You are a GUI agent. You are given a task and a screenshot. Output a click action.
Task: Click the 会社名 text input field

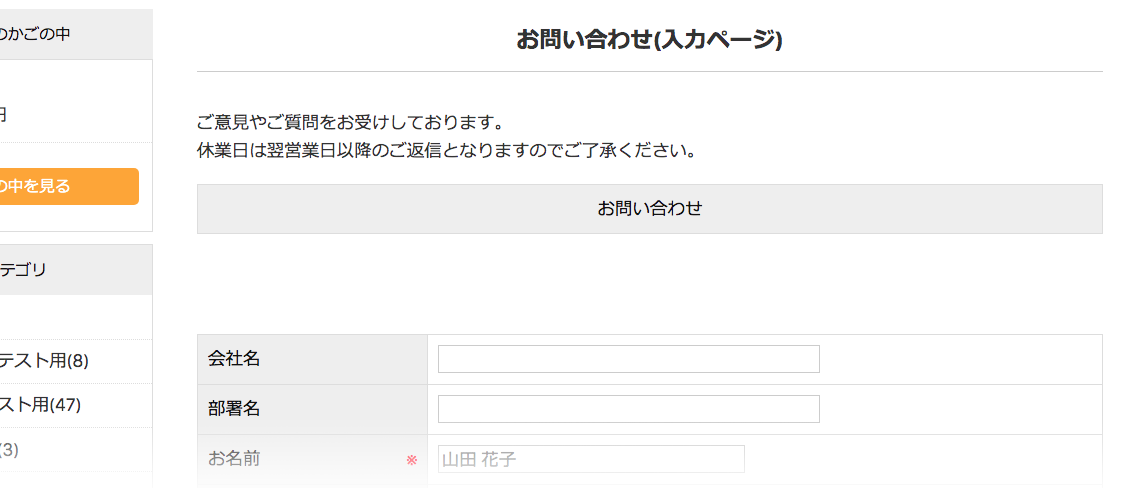coord(628,359)
